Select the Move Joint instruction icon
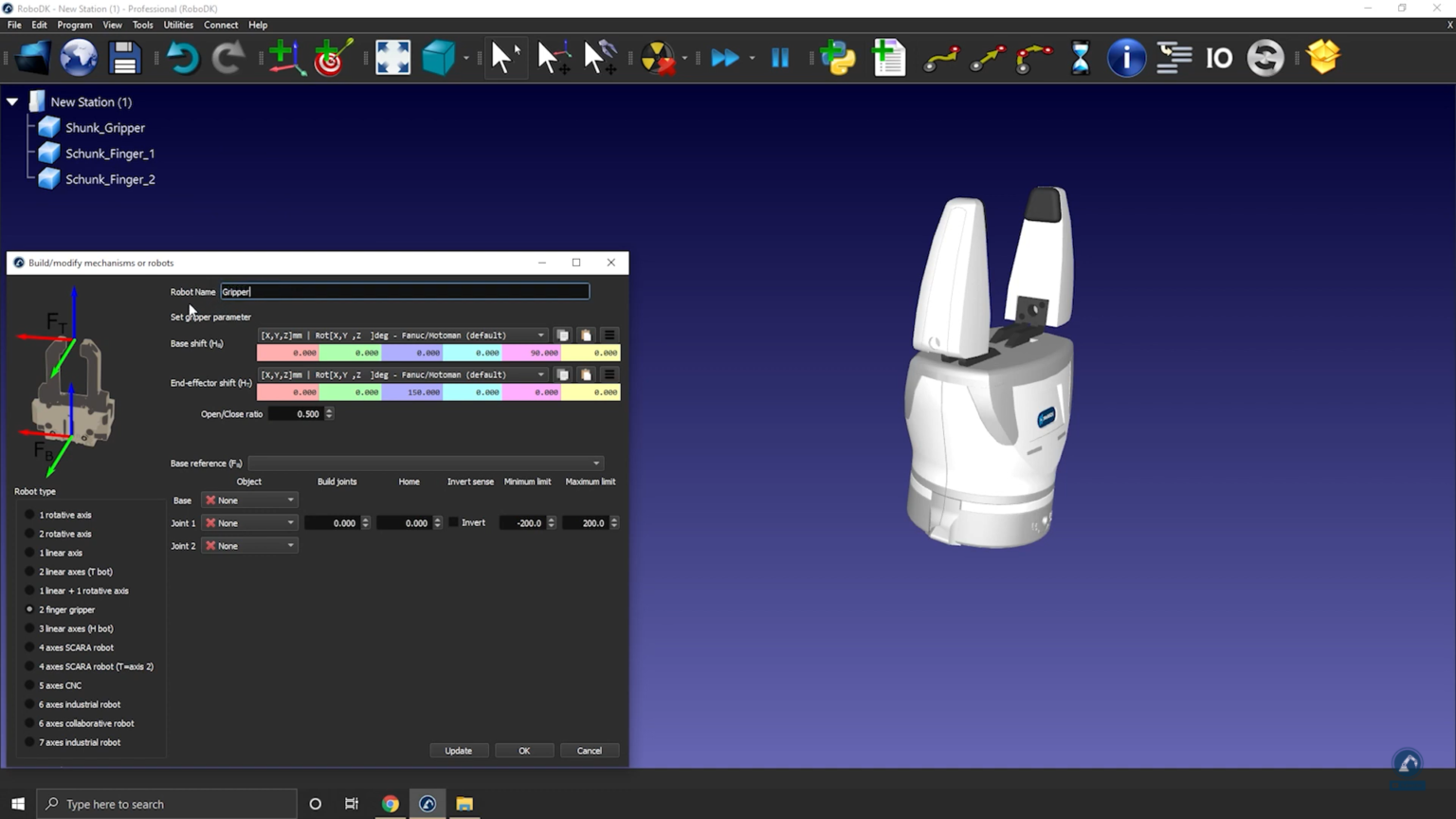Viewport: 1456px width, 819px height. pyautogui.click(x=941, y=58)
